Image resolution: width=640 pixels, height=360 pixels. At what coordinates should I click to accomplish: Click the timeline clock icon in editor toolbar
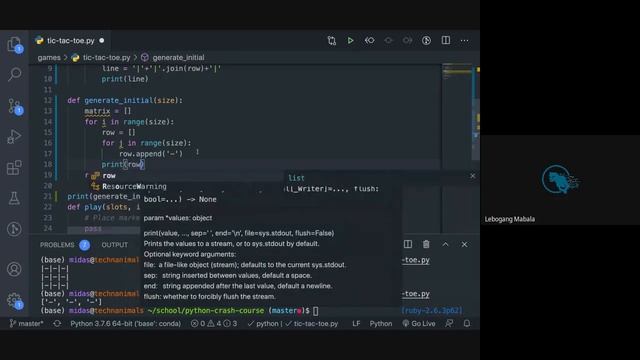426,40
